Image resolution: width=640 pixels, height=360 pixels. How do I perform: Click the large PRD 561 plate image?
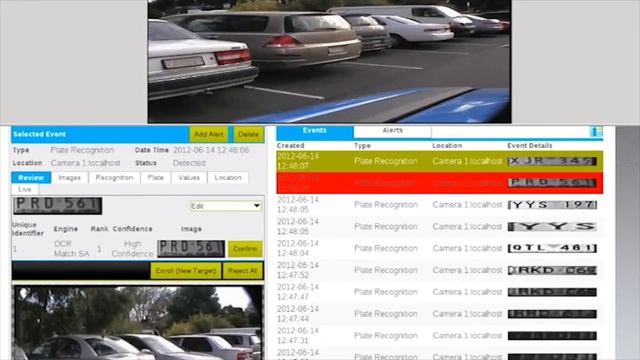(58, 206)
